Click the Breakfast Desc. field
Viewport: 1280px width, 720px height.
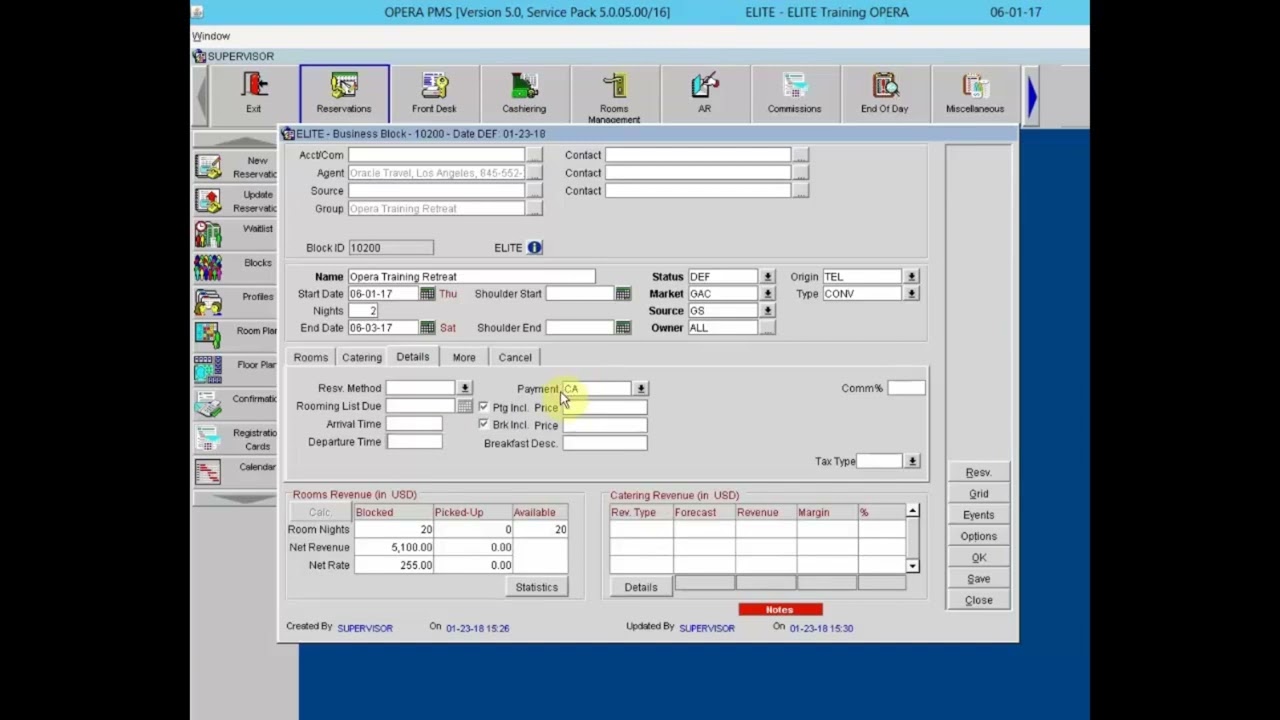[605, 443]
